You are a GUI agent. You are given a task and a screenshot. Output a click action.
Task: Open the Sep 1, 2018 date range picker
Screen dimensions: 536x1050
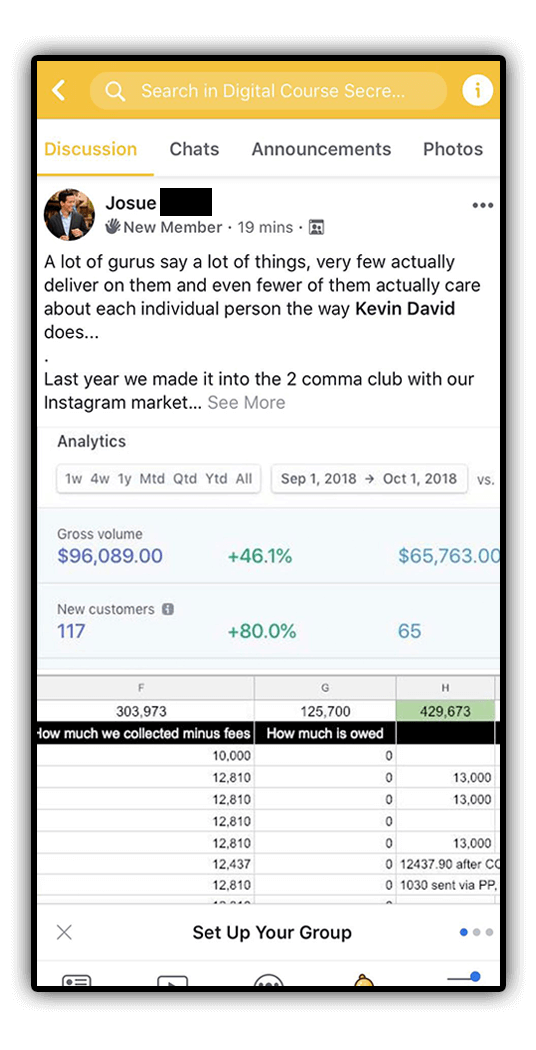(x=369, y=479)
